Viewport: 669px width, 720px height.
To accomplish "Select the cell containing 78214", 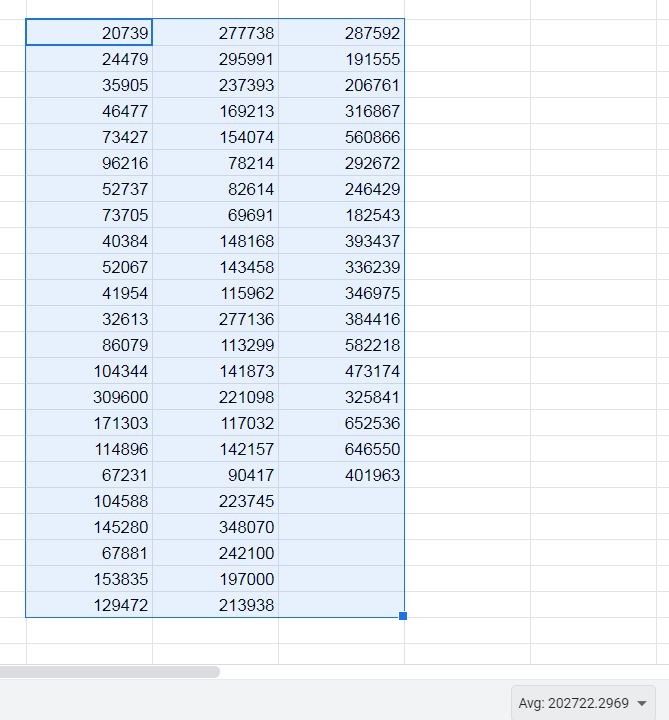I will coord(215,163).
